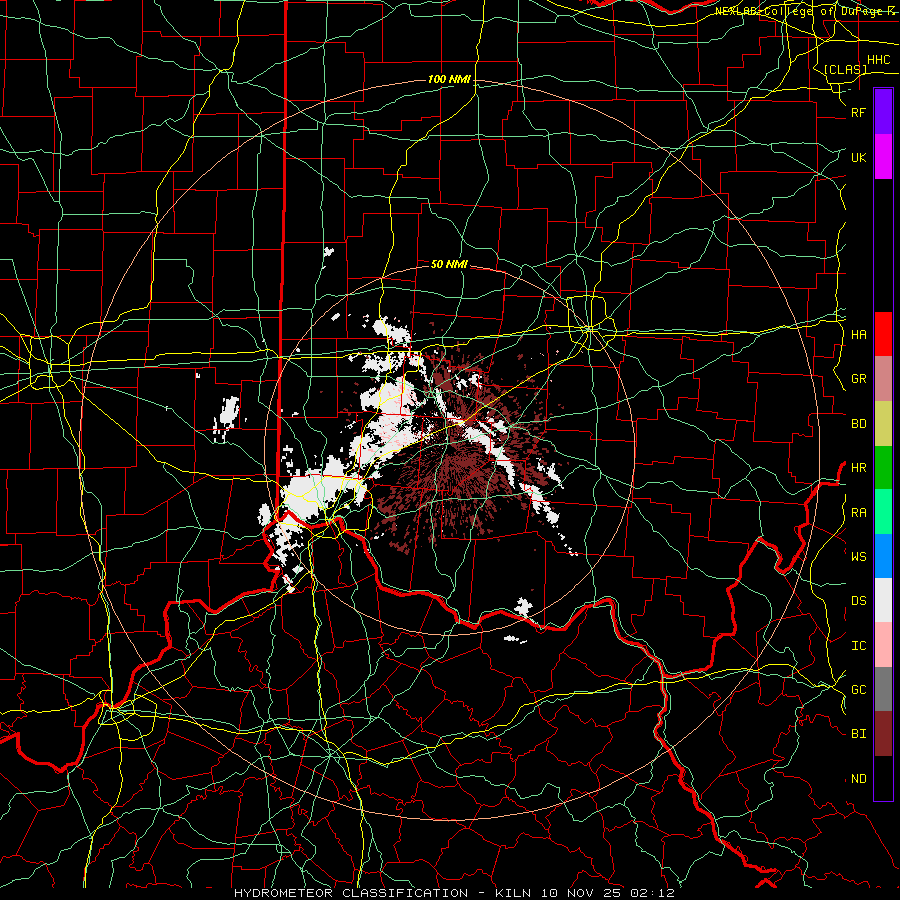900x900 pixels.
Task: Pick the dark green HR legend swatch
Action: click(x=883, y=468)
